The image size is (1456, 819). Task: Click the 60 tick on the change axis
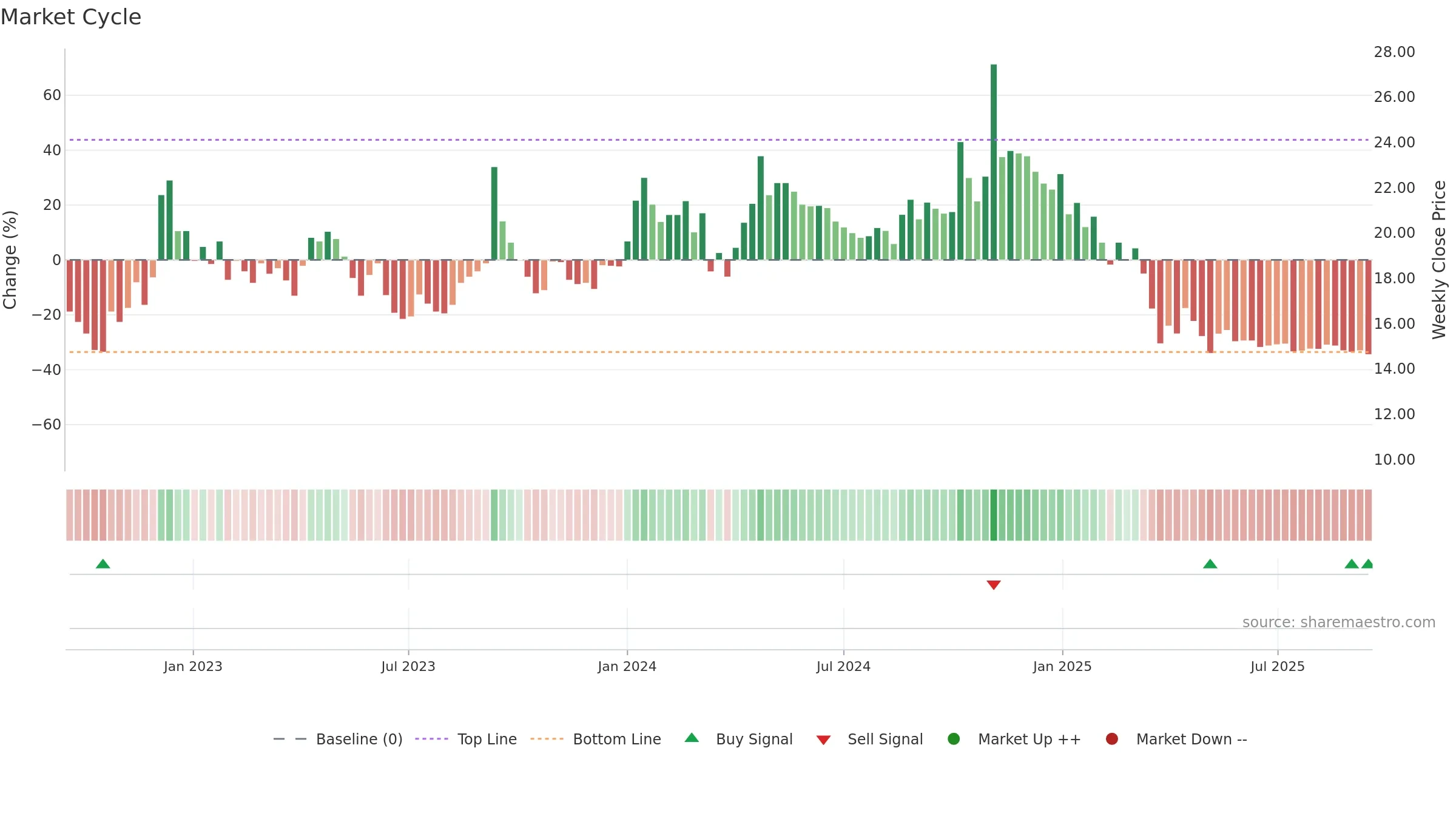click(x=52, y=95)
